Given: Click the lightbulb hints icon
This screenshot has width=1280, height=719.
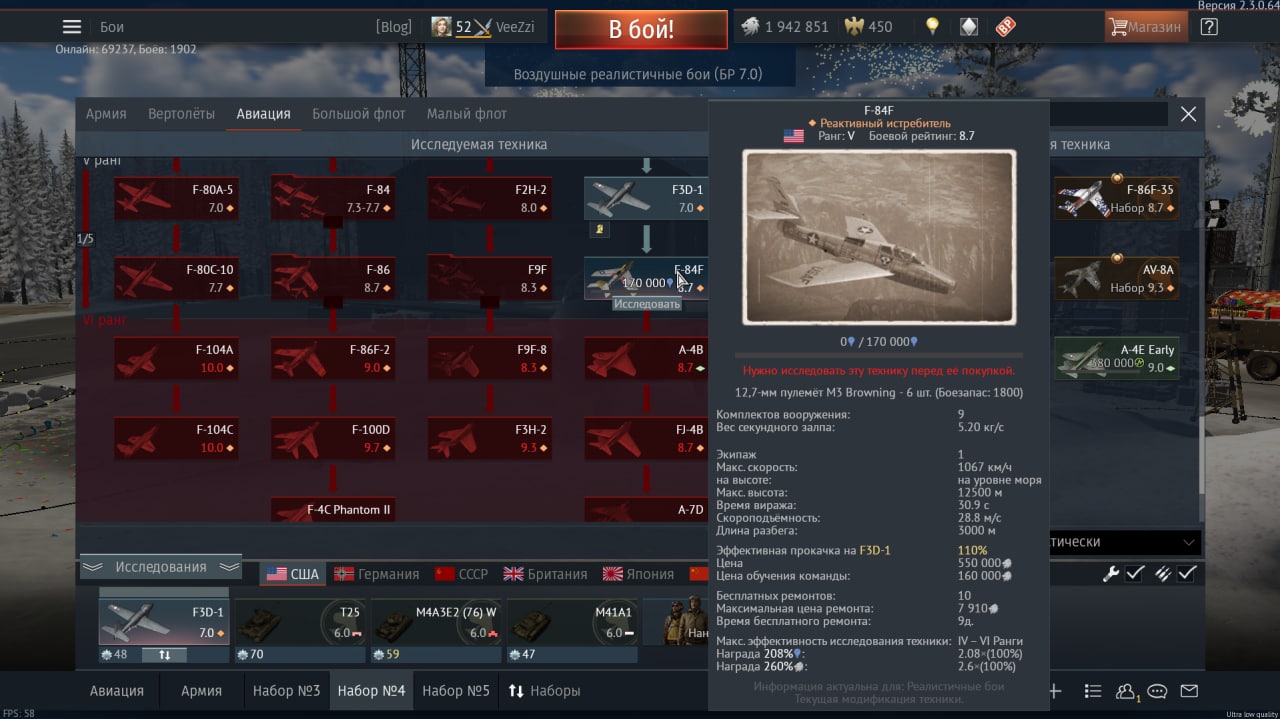Looking at the screenshot, I should click(932, 27).
